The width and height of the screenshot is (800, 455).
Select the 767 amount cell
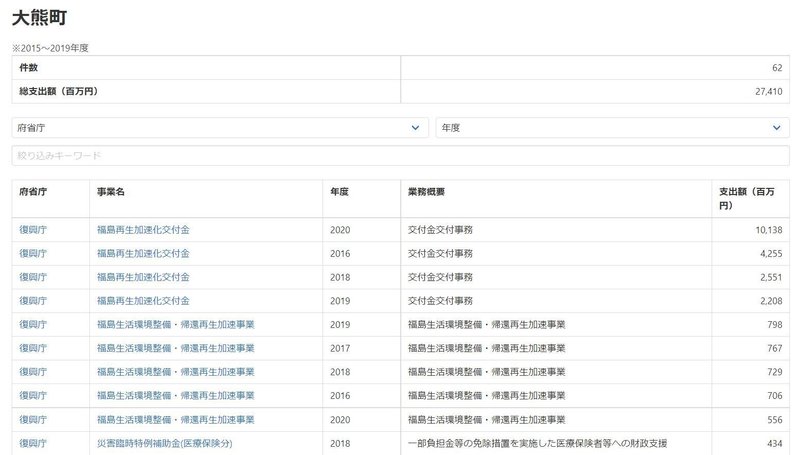[751, 348]
